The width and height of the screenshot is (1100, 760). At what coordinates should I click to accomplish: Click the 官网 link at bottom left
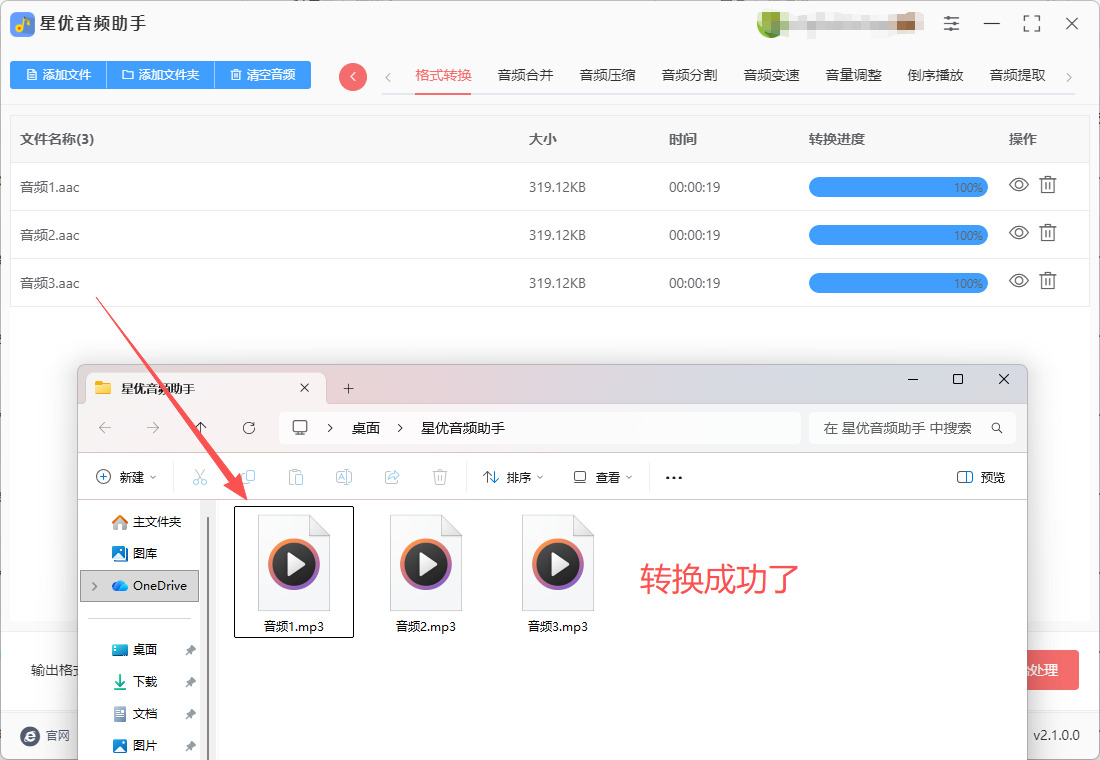click(x=46, y=735)
